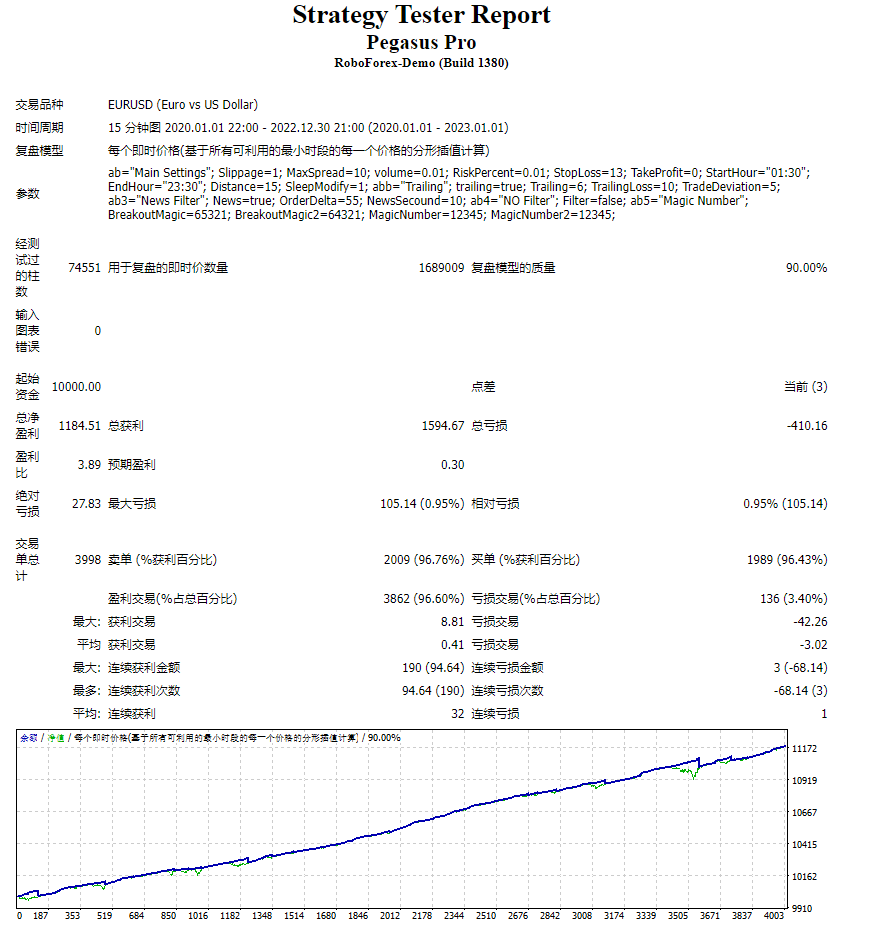Select the ticks modelled value '1689009'
This screenshot has height=927, width=872.
(442, 268)
